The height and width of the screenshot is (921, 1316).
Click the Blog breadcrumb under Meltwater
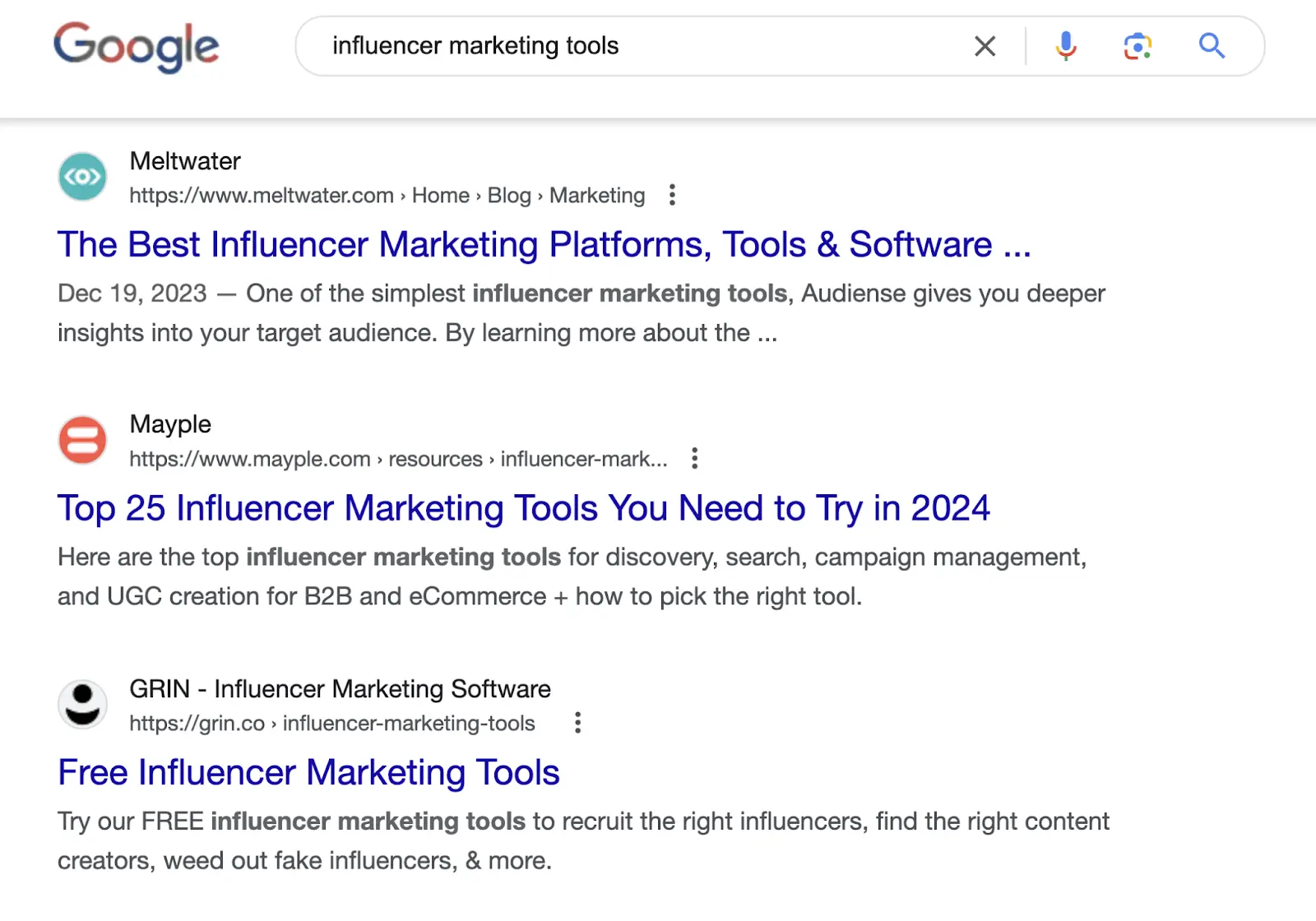[x=509, y=196]
